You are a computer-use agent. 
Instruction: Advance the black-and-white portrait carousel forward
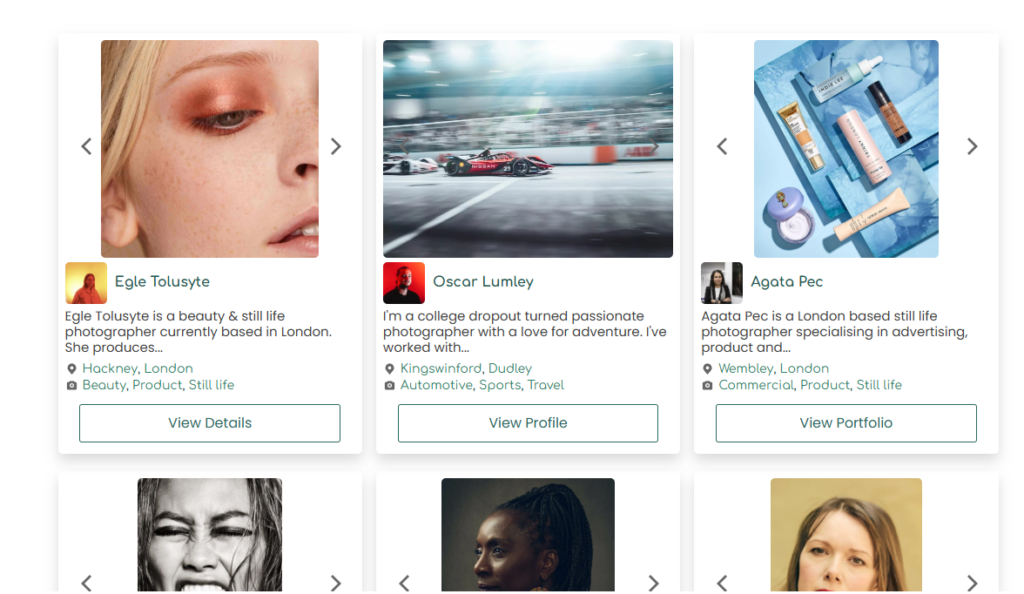point(336,583)
